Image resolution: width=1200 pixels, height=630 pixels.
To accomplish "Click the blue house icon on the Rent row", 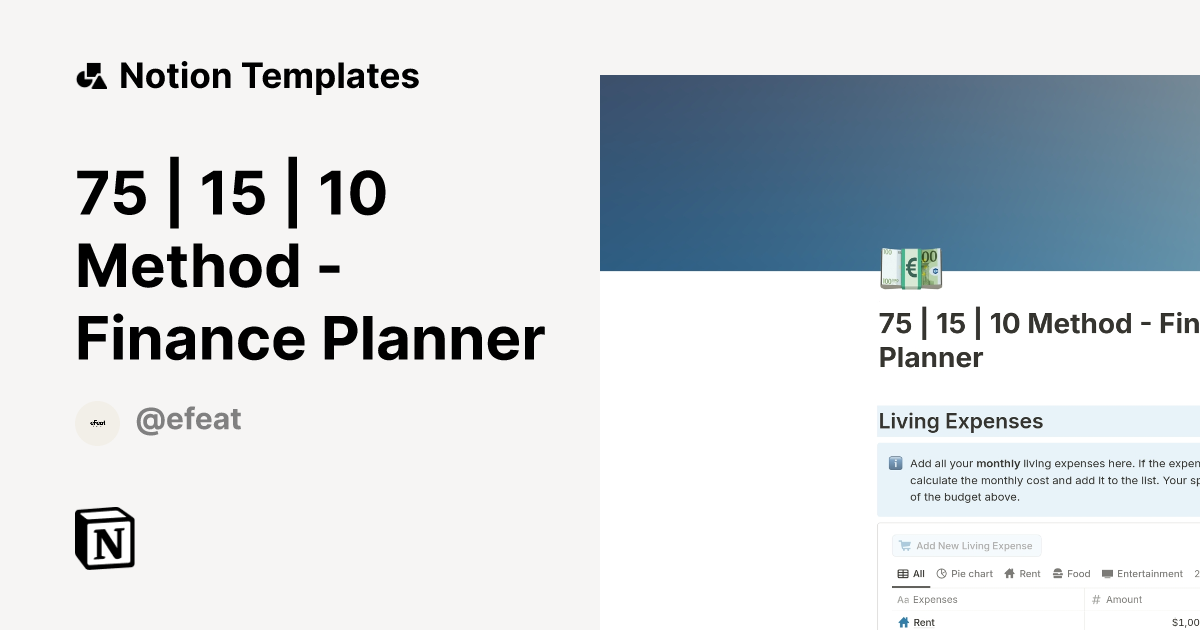I will [x=903, y=622].
